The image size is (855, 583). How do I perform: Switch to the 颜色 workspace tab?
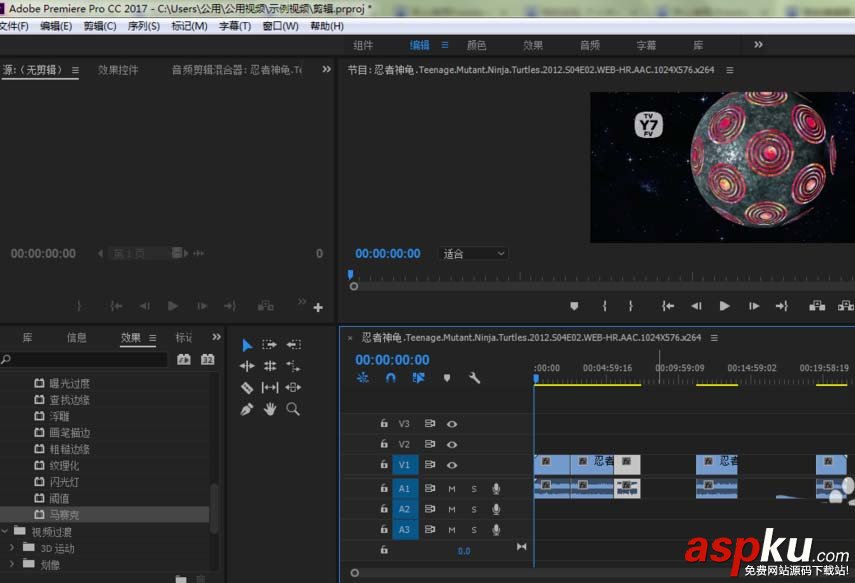[476, 45]
